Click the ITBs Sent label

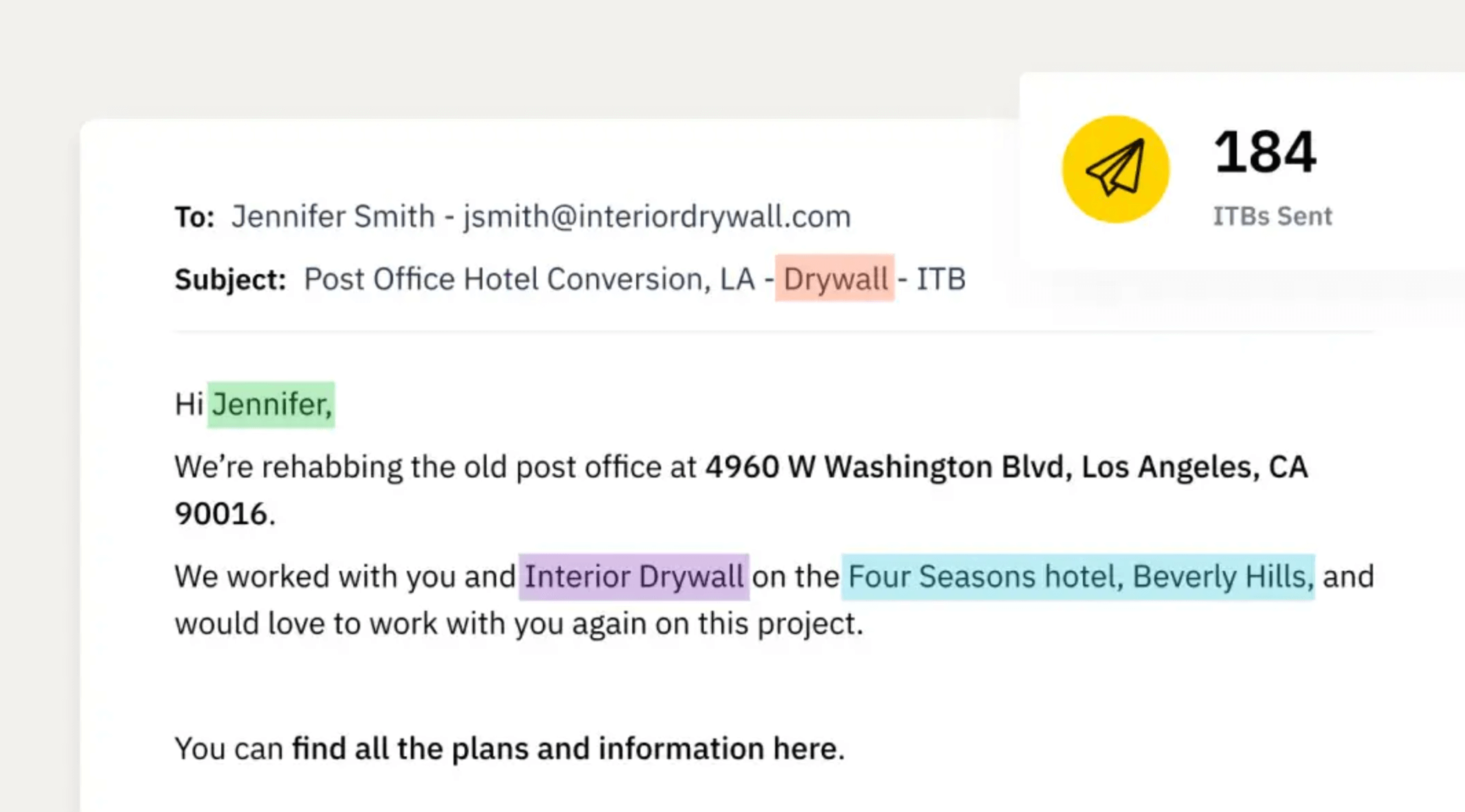click(1272, 216)
